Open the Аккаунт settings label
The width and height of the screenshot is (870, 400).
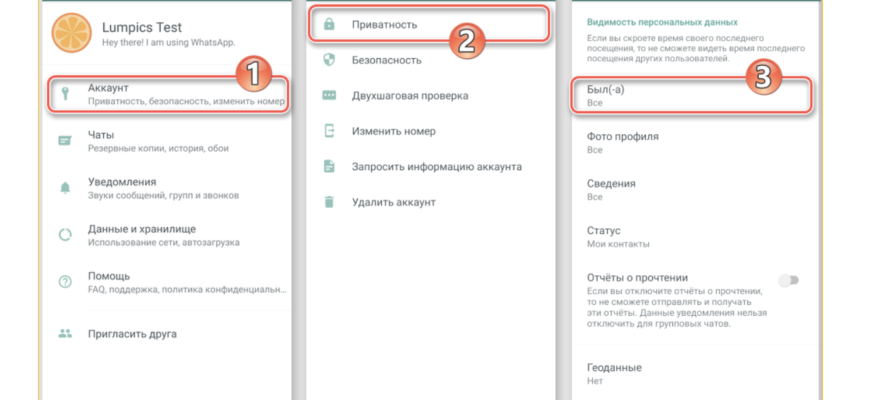(108, 88)
